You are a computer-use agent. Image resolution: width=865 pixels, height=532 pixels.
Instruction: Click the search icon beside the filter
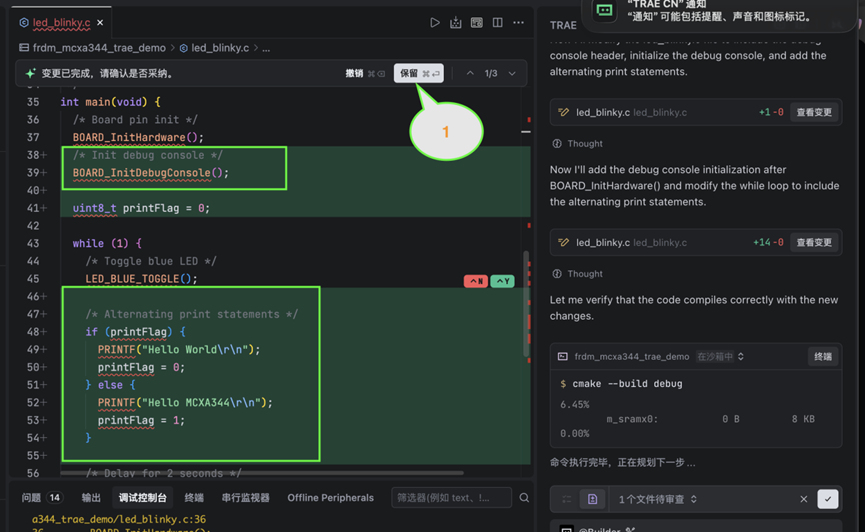pyautogui.click(x=524, y=498)
